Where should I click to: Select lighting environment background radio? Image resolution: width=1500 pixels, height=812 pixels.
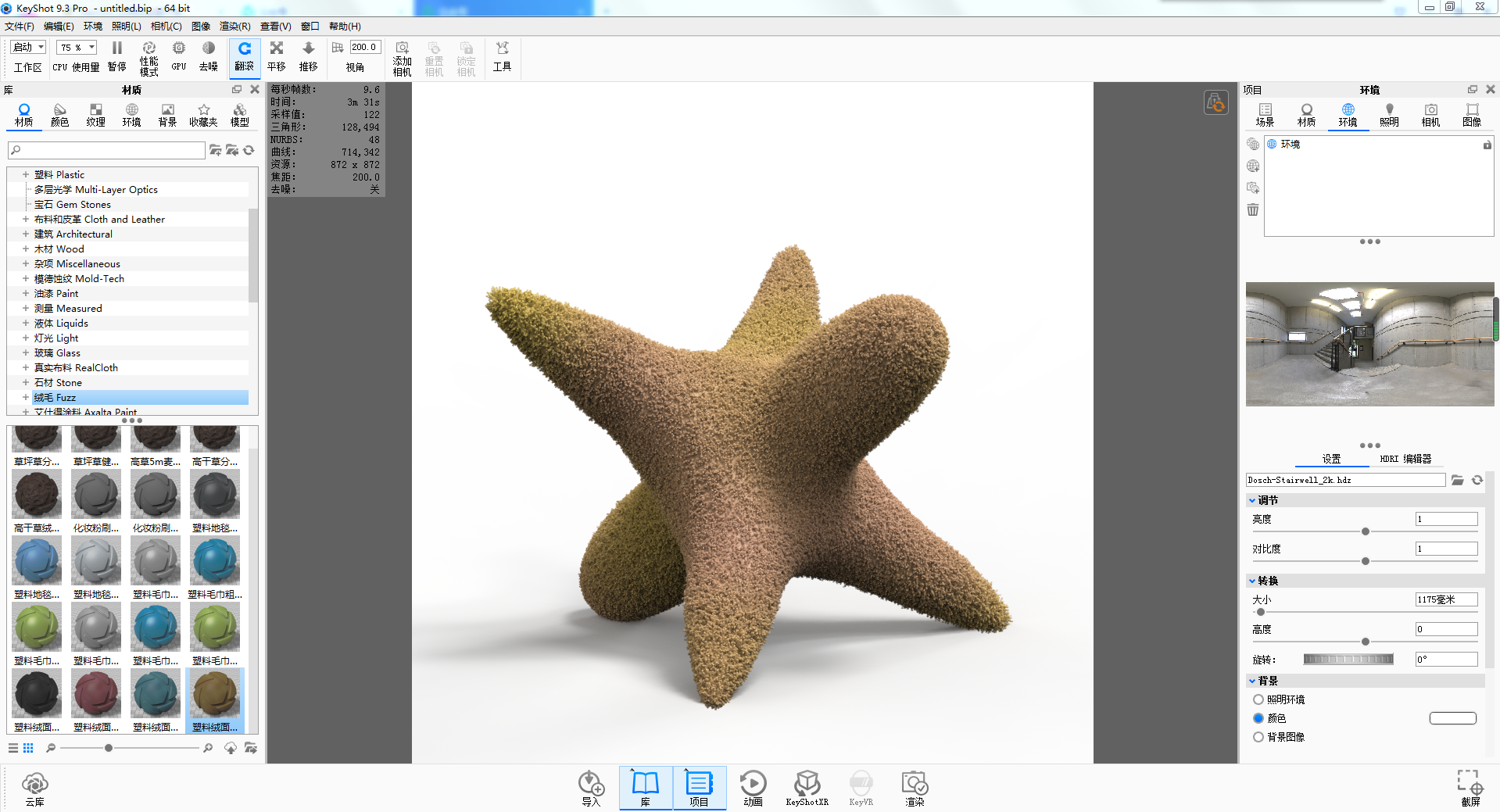click(1258, 699)
